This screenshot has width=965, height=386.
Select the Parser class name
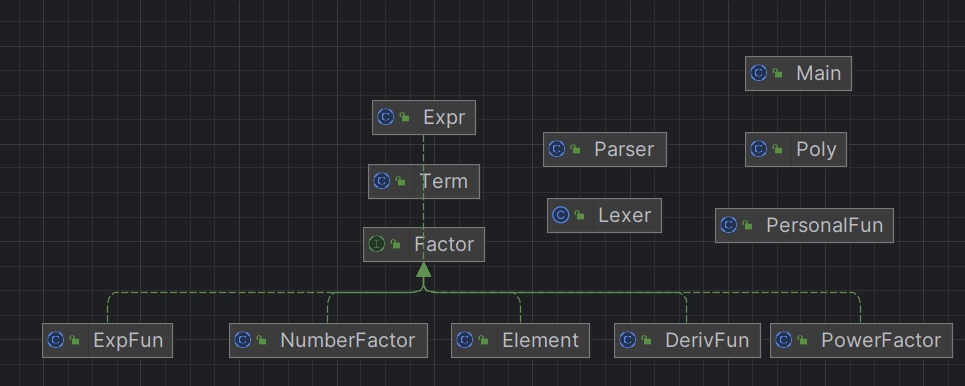pyautogui.click(x=624, y=150)
